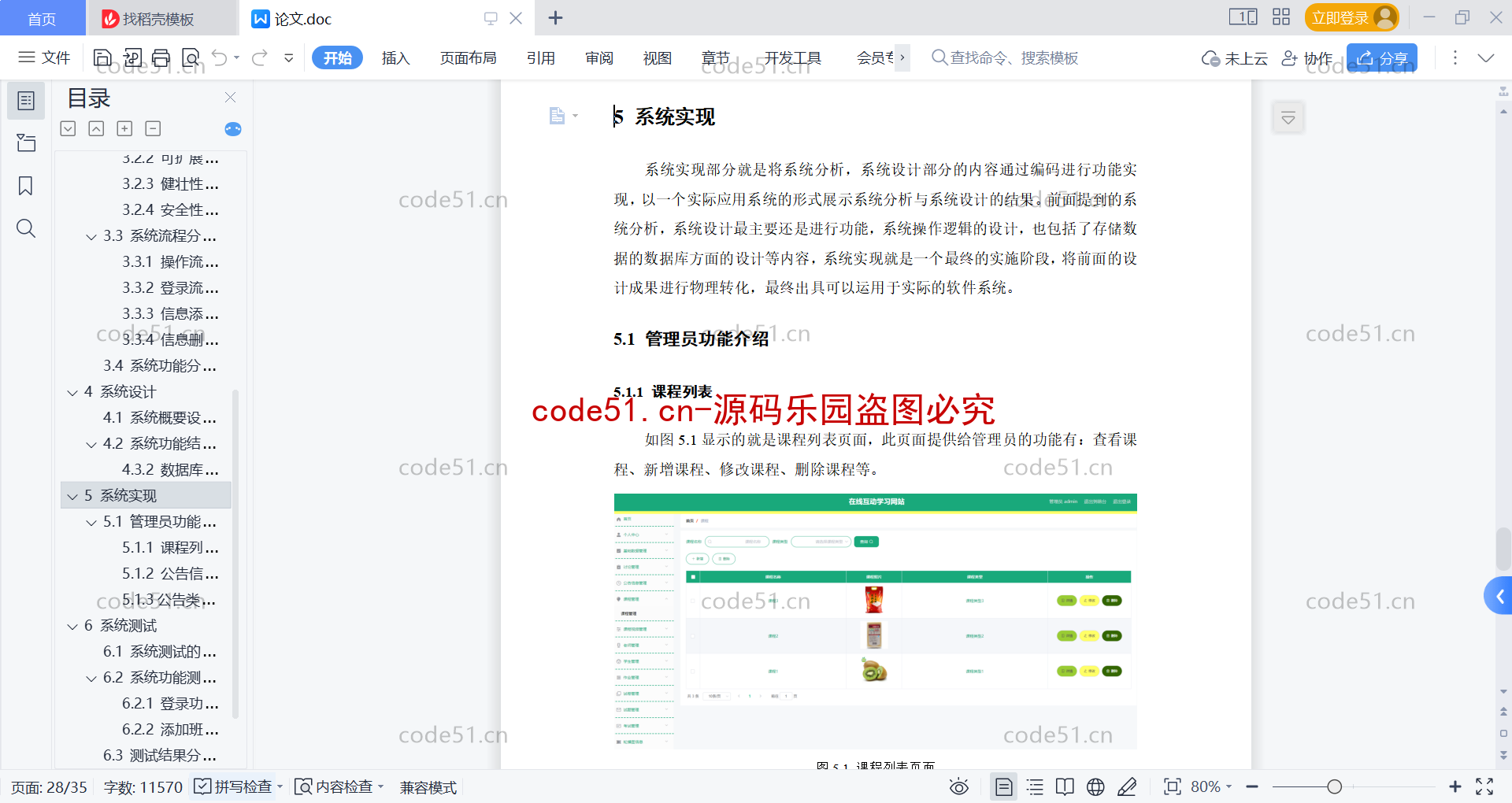Viewport: 1512px width, 803px height.
Task: Click the Redo arrow
Action: click(x=260, y=57)
